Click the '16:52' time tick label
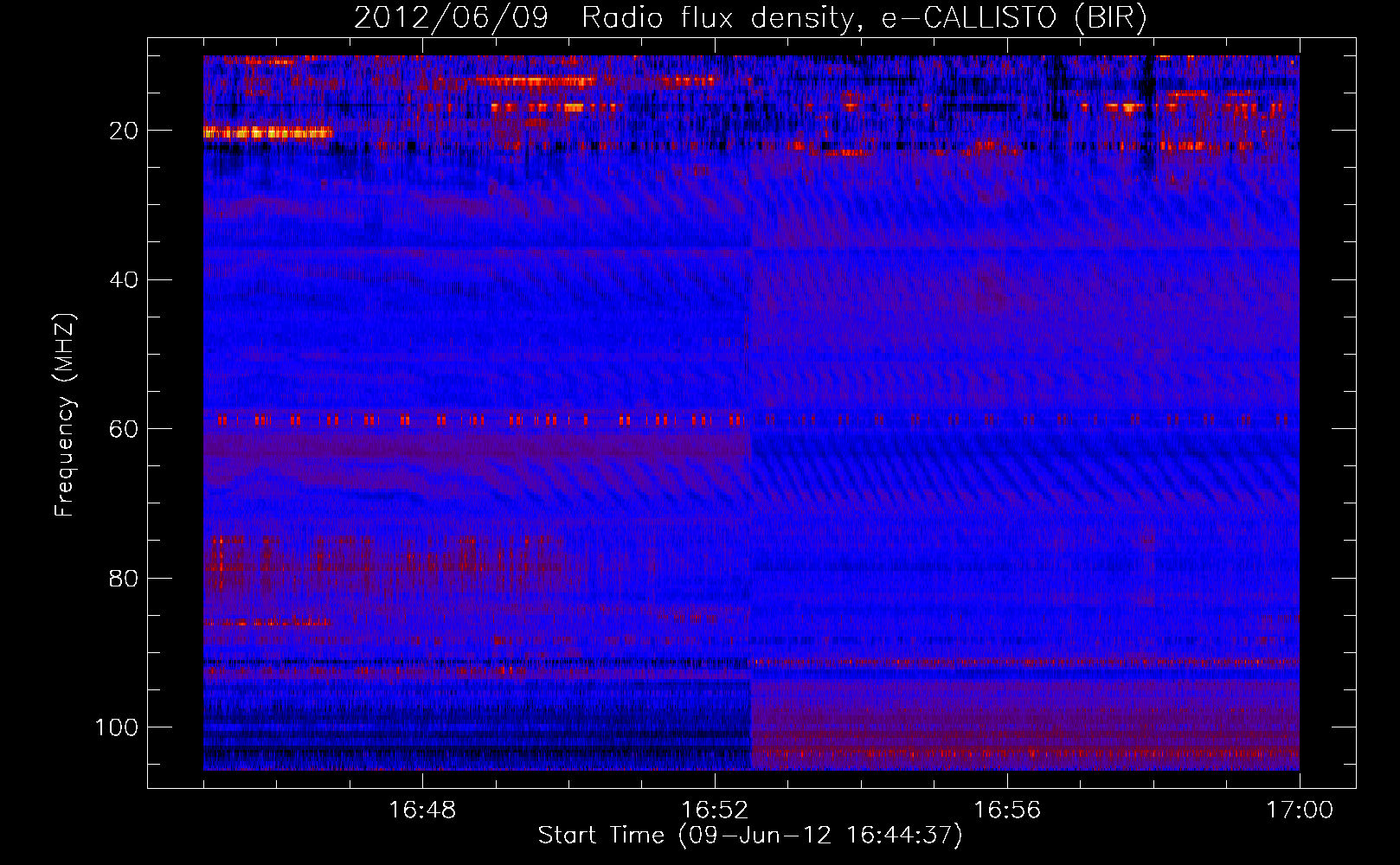 click(715, 811)
